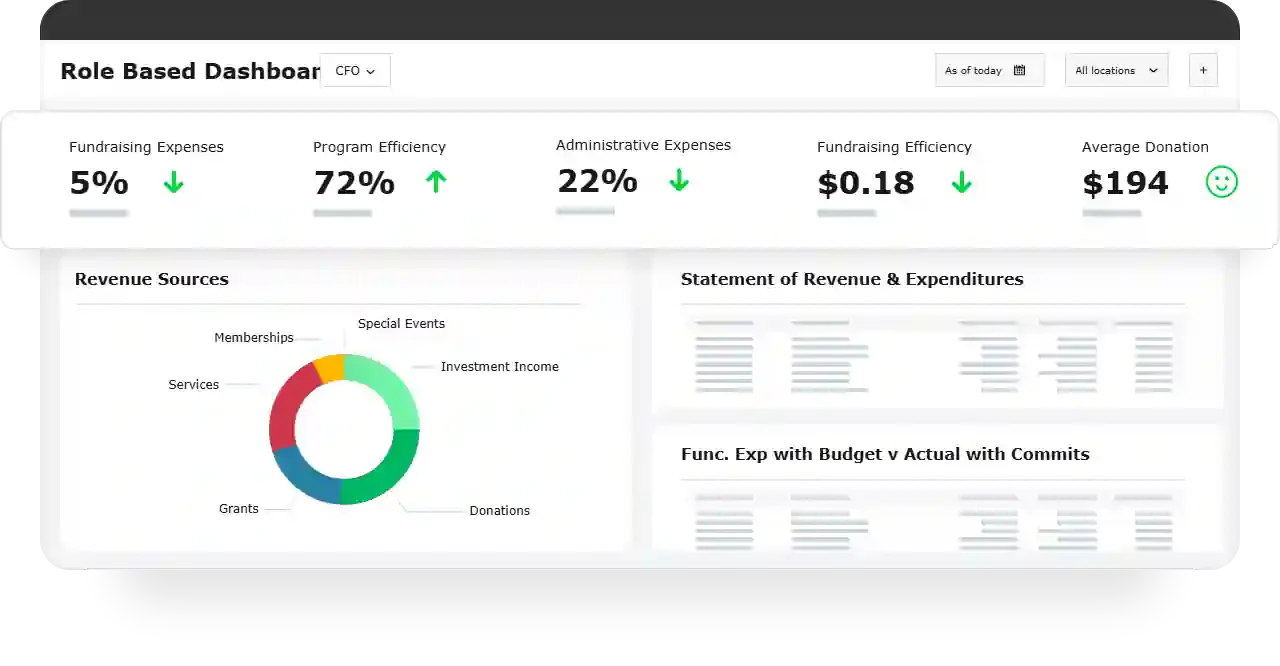
Task: Click the red Services donut segment
Action: pos(285,408)
